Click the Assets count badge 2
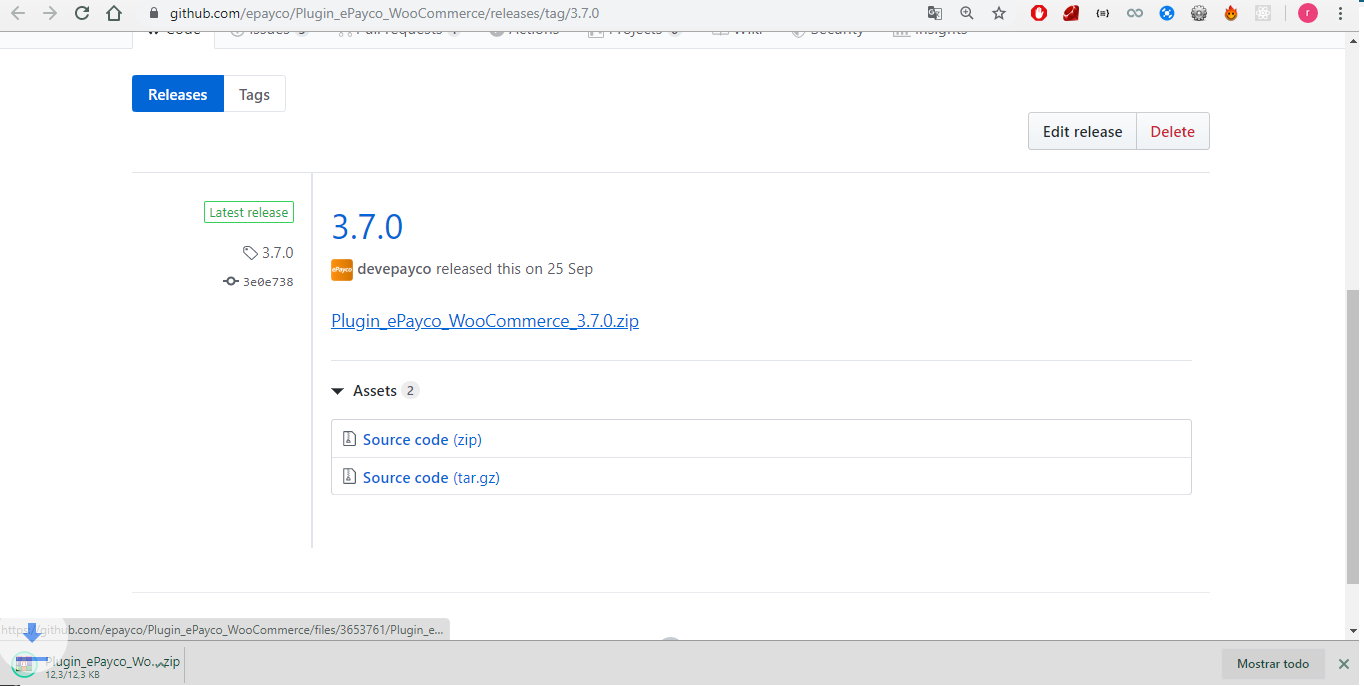 click(411, 391)
